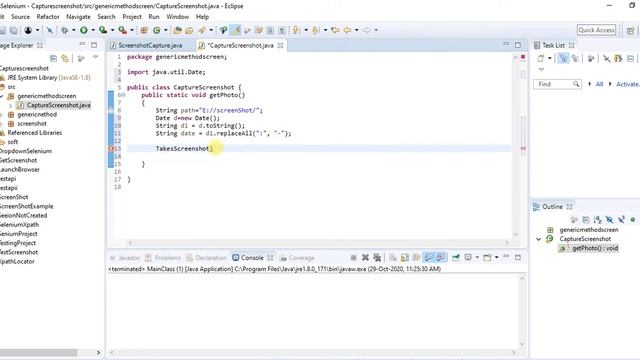Open dropdown arrow next to Back arrow
This screenshot has height=360, width=640.
[356, 30]
